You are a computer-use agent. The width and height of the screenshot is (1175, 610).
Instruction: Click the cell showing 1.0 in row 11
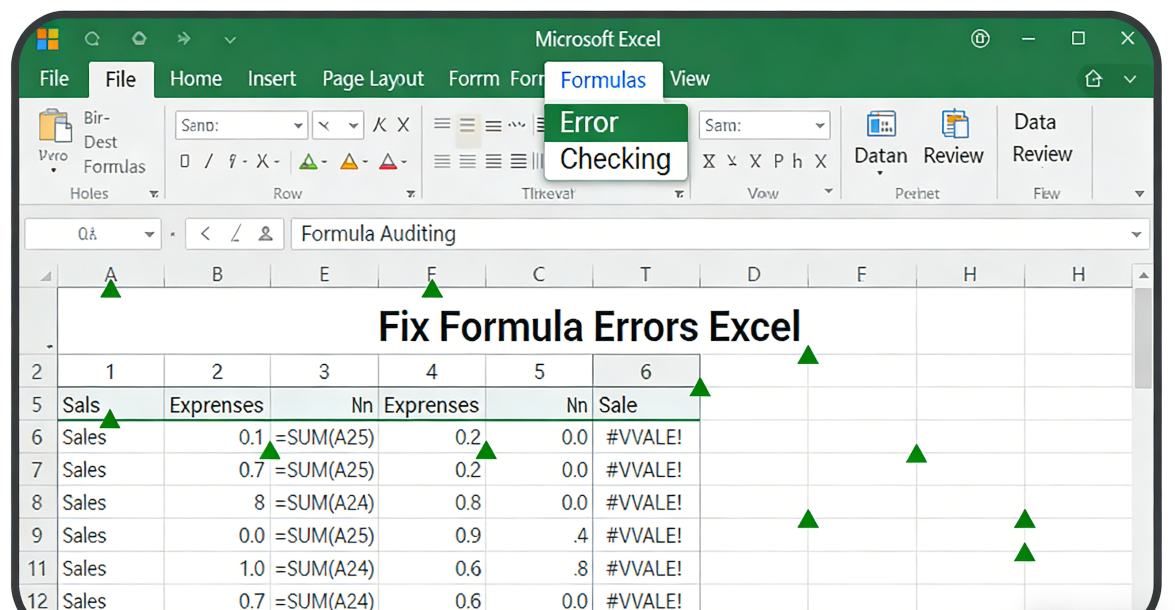(x=217, y=569)
